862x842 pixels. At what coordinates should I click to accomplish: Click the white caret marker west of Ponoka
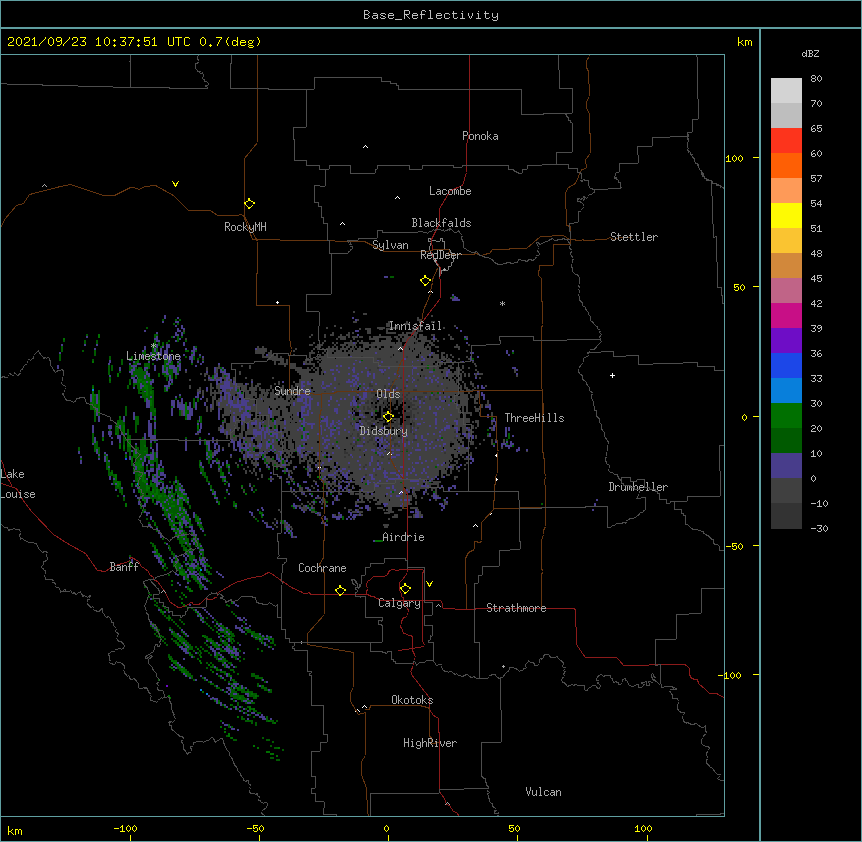[366, 147]
